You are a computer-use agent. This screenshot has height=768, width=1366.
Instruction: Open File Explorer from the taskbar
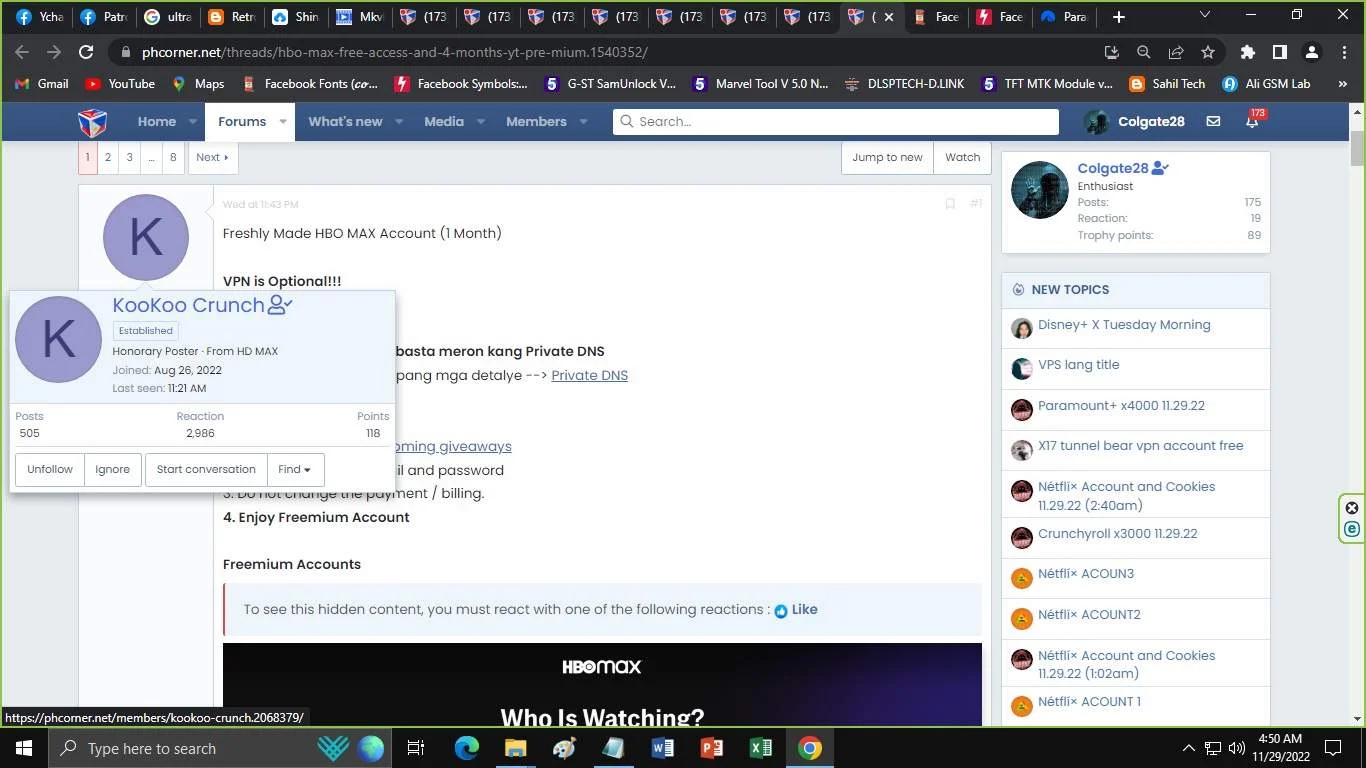click(x=515, y=748)
